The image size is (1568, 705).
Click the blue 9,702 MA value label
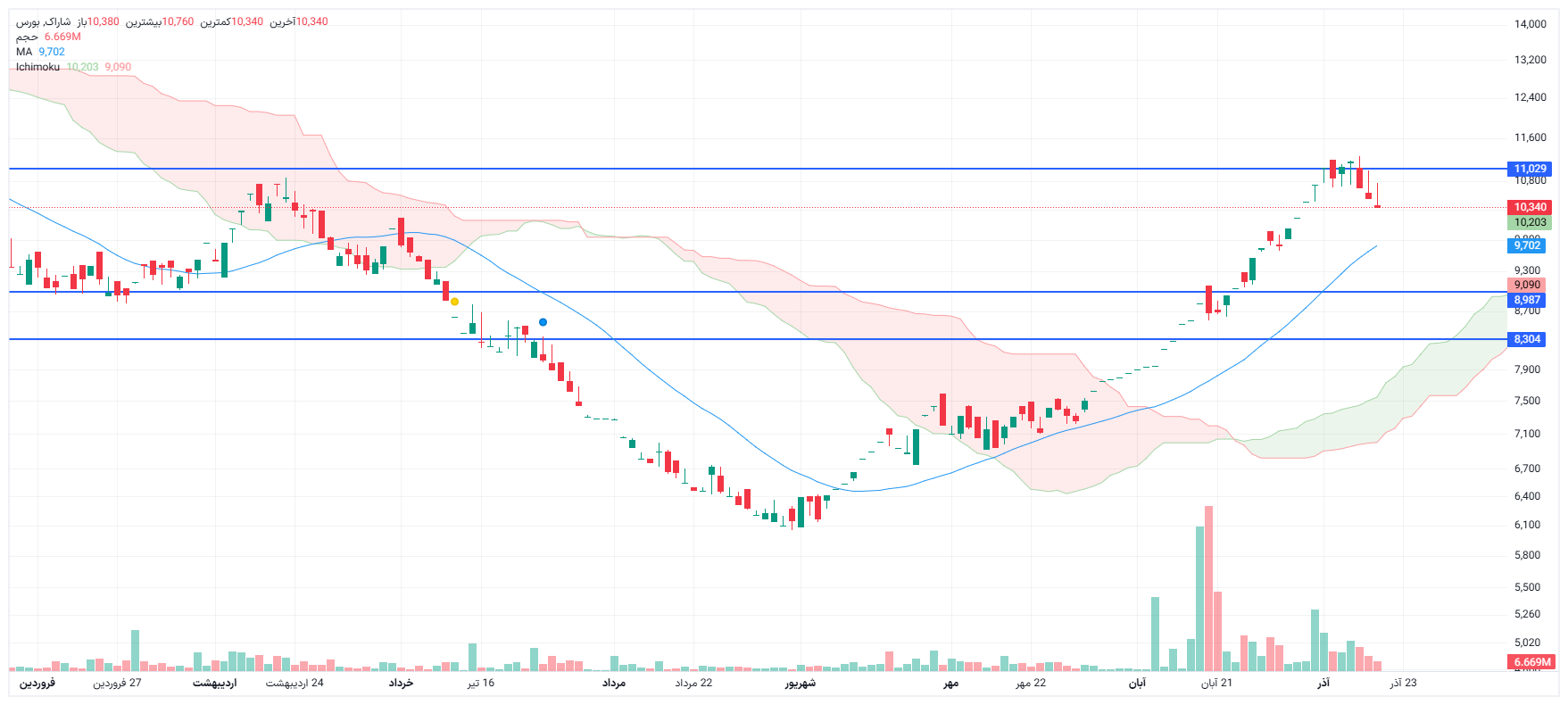[x=1527, y=245]
